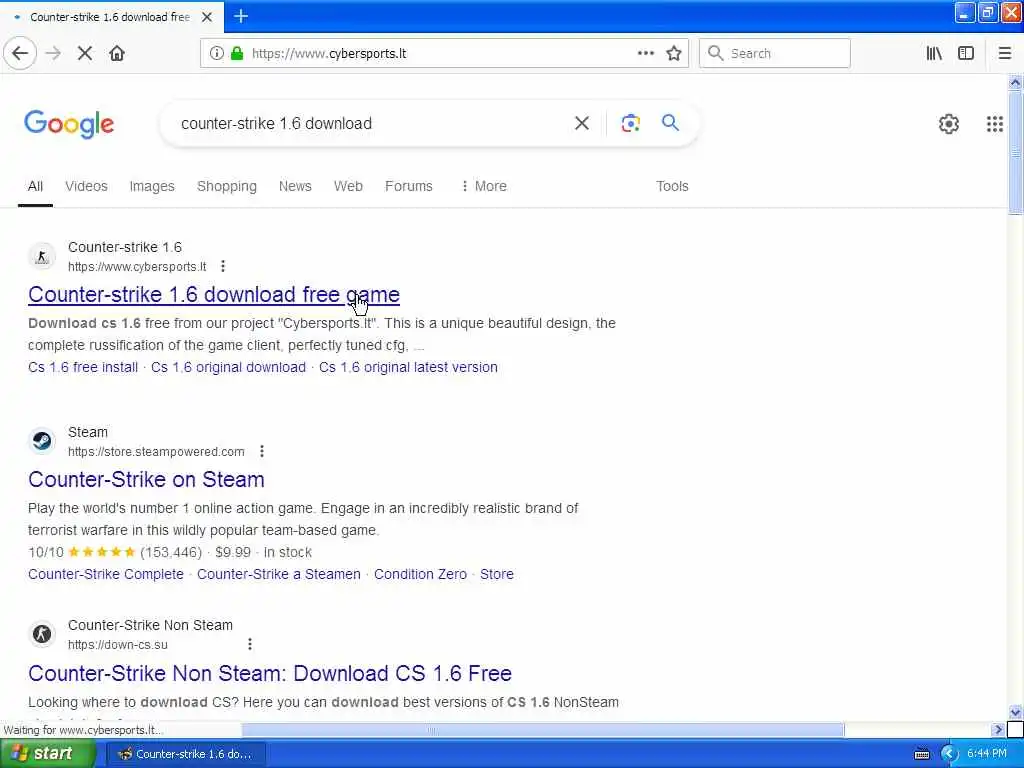Open options dots beside cybersports.lt URL
This screenshot has height=768, width=1024.
pos(223,266)
